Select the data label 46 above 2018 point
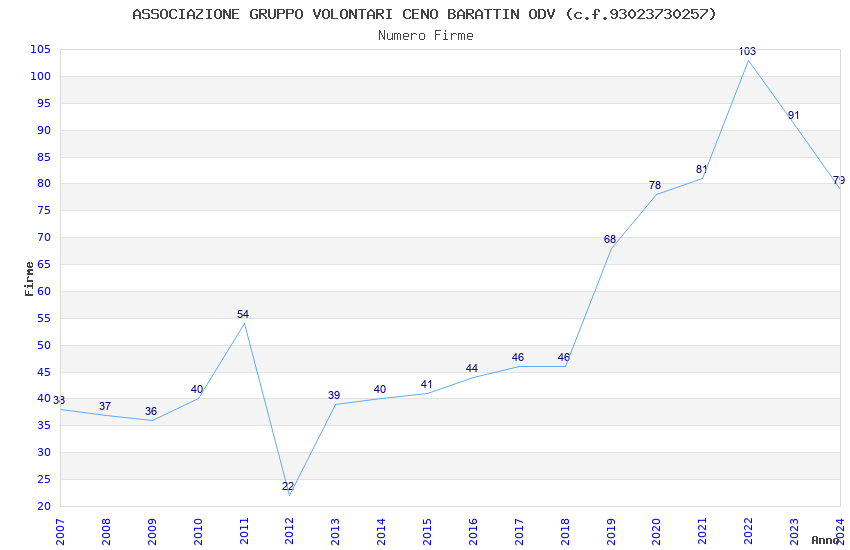Image resolution: width=850 pixels, height=550 pixels. (x=564, y=358)
